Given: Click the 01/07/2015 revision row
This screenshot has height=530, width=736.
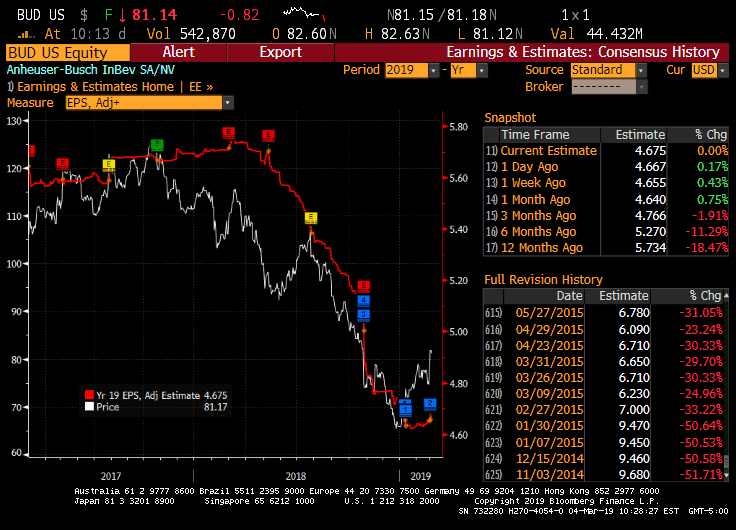Looking at the screenshot, I should [604, 442].
